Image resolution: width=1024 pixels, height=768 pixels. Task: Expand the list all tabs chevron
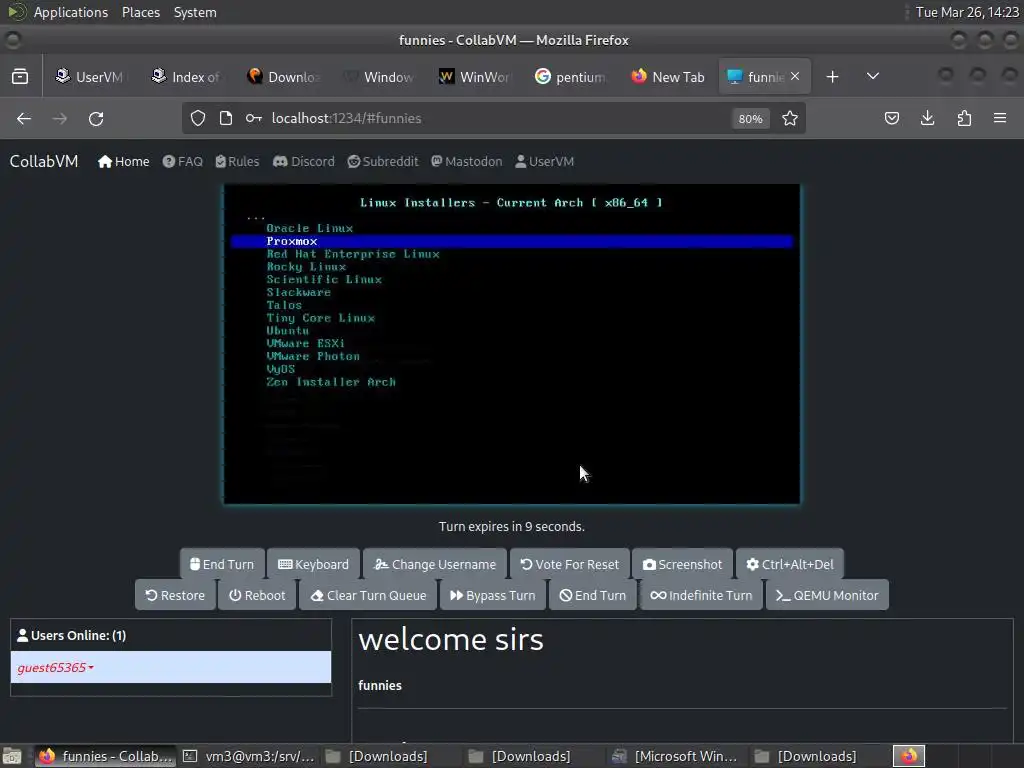coord(872,76)
